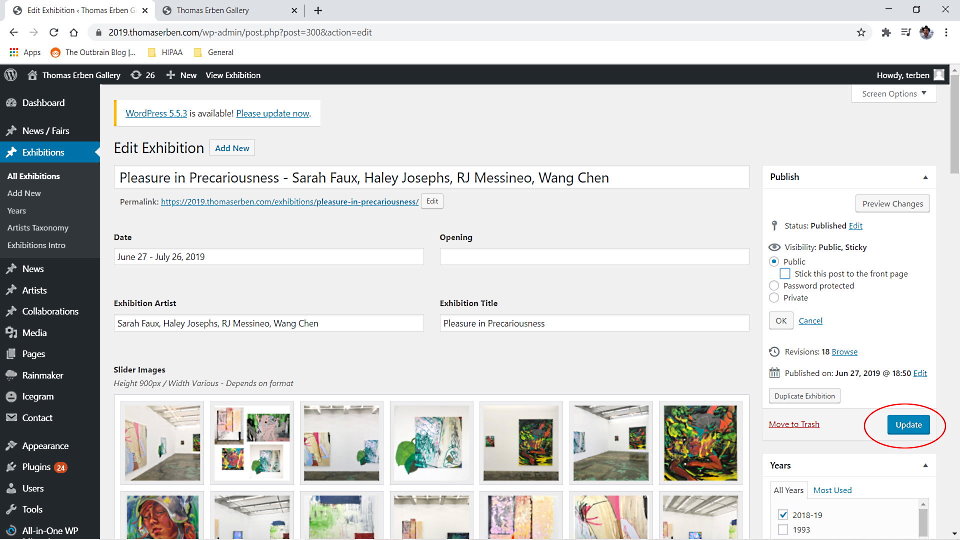Viewport: 960px width, 540px height.
Task: Click the View Exhibition admin bar item
Action: (233, 75)
